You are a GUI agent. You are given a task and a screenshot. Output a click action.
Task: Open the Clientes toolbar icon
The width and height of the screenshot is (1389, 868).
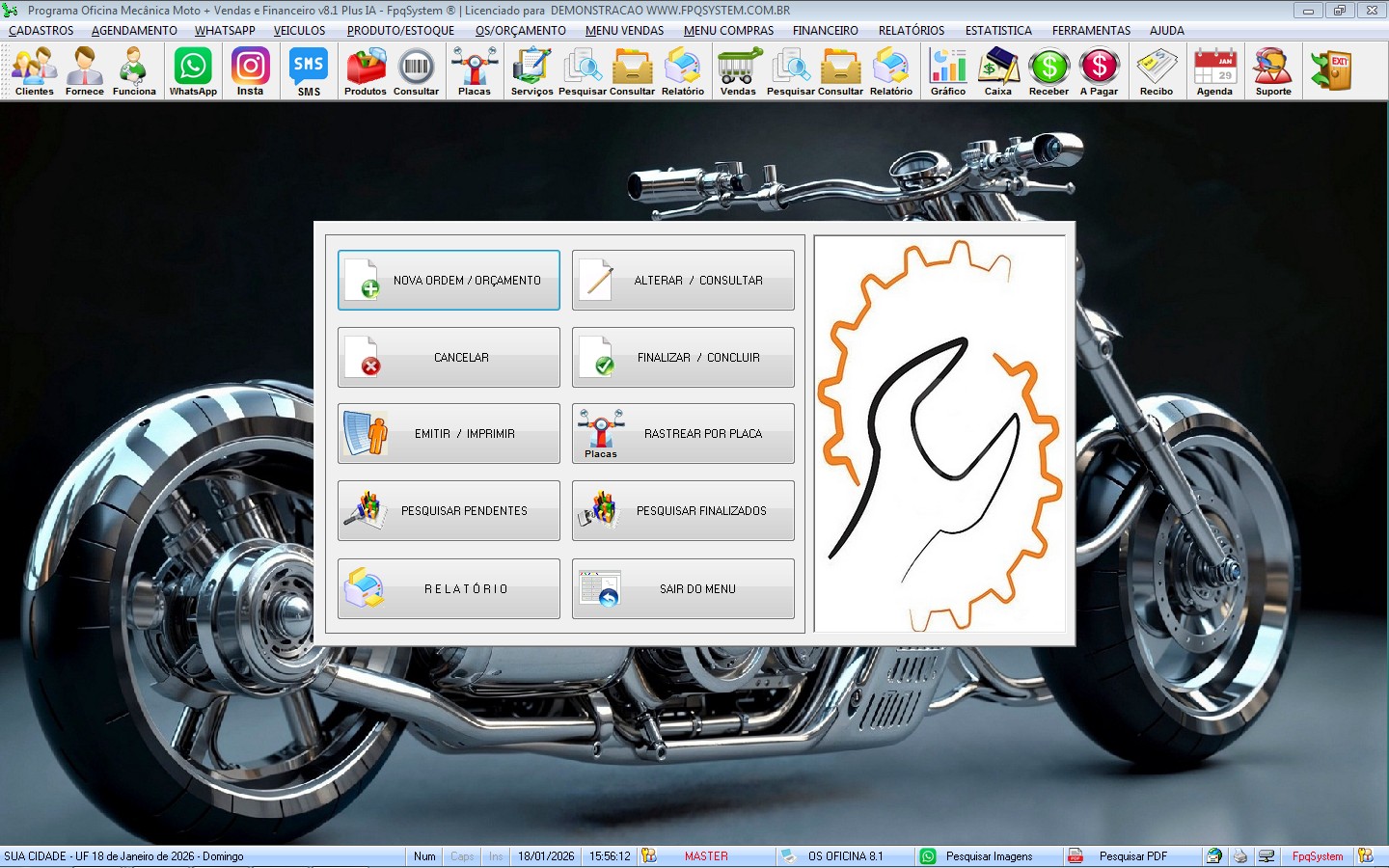coord(35,71)
